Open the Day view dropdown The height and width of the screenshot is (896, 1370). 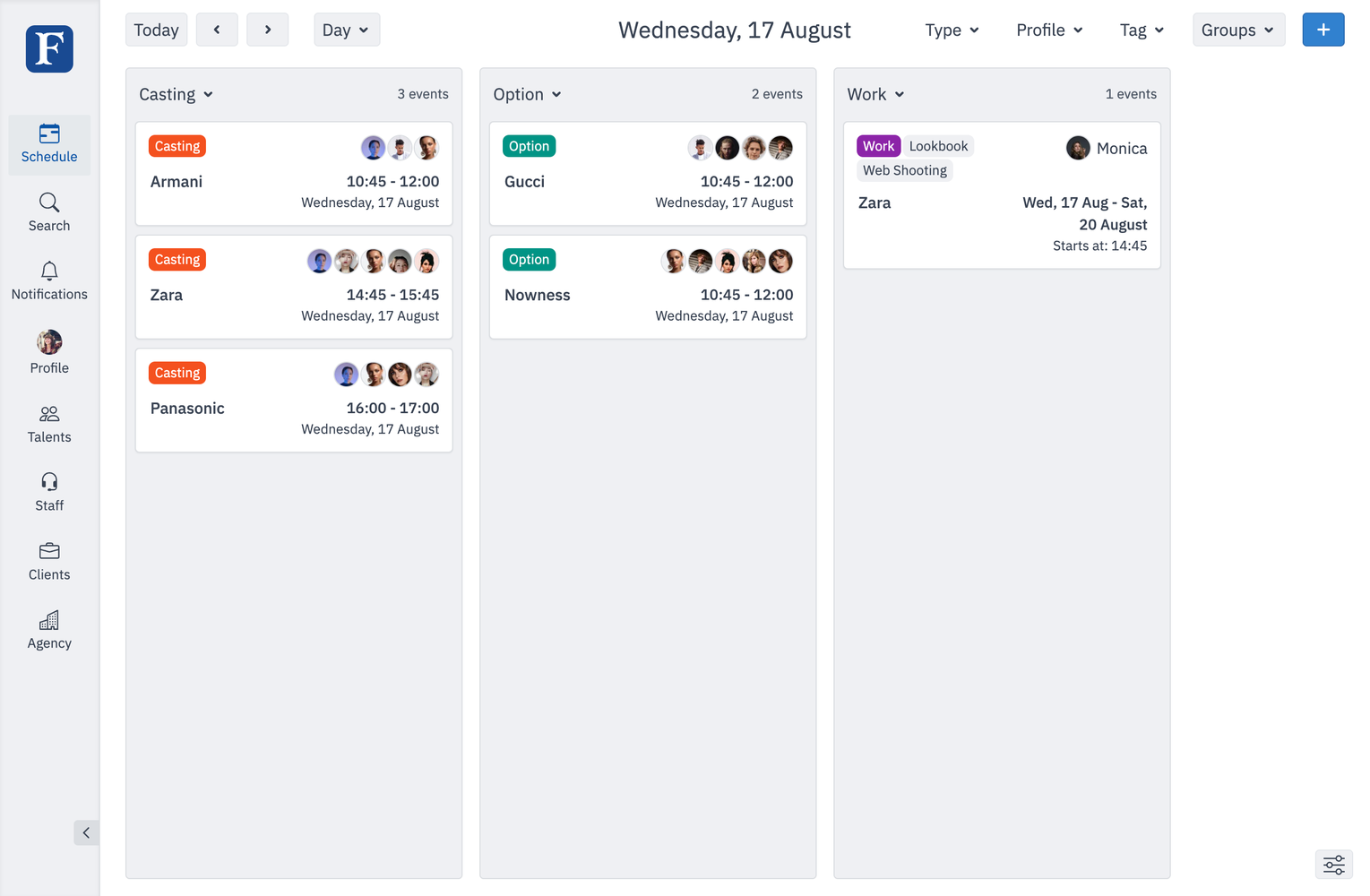point(346,30)
